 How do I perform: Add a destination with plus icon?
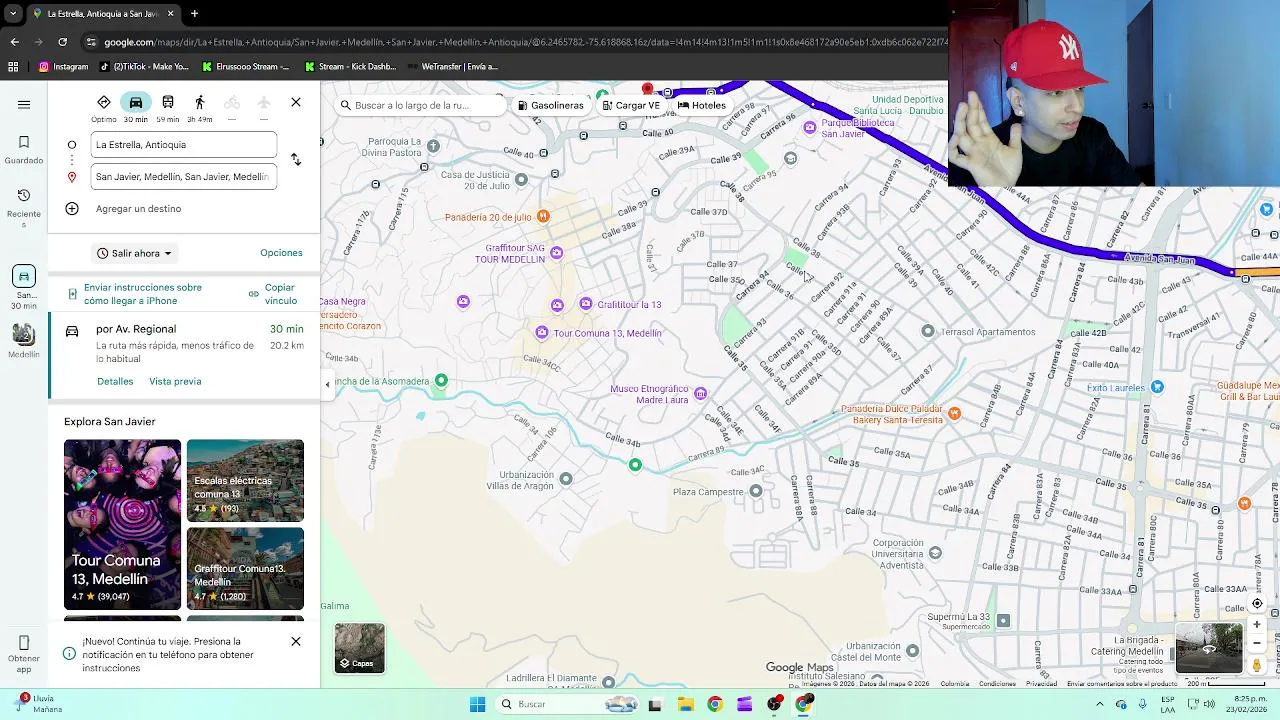click(x=72, y=209)
